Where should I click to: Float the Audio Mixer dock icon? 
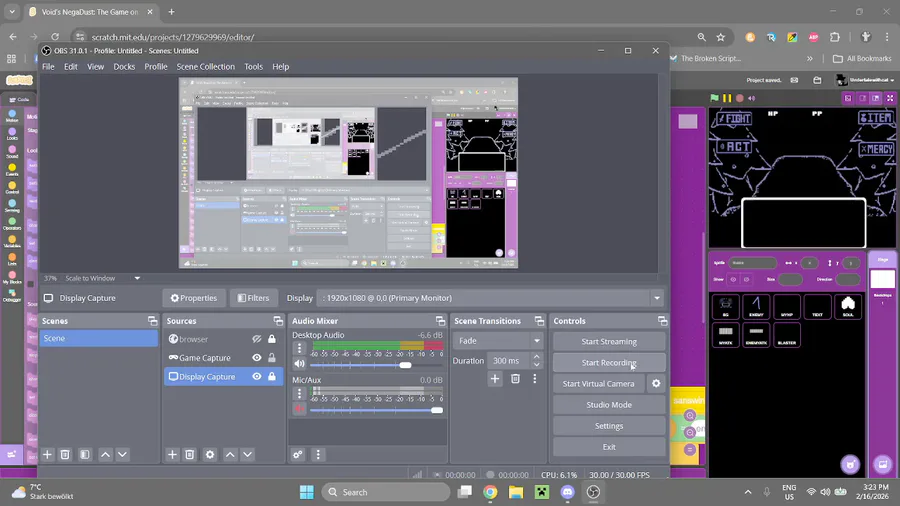pos(440,321)
